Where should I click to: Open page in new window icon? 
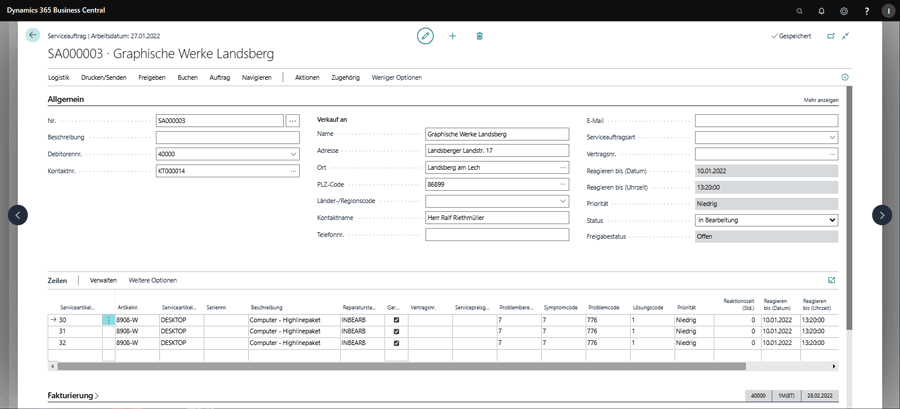click(831, 36)
